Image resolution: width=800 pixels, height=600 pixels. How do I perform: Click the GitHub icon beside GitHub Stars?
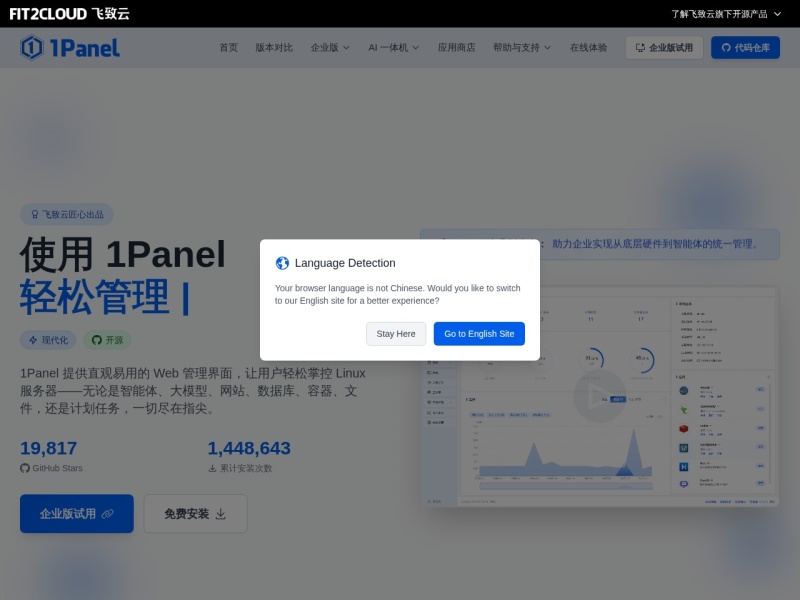coord(25,468)
